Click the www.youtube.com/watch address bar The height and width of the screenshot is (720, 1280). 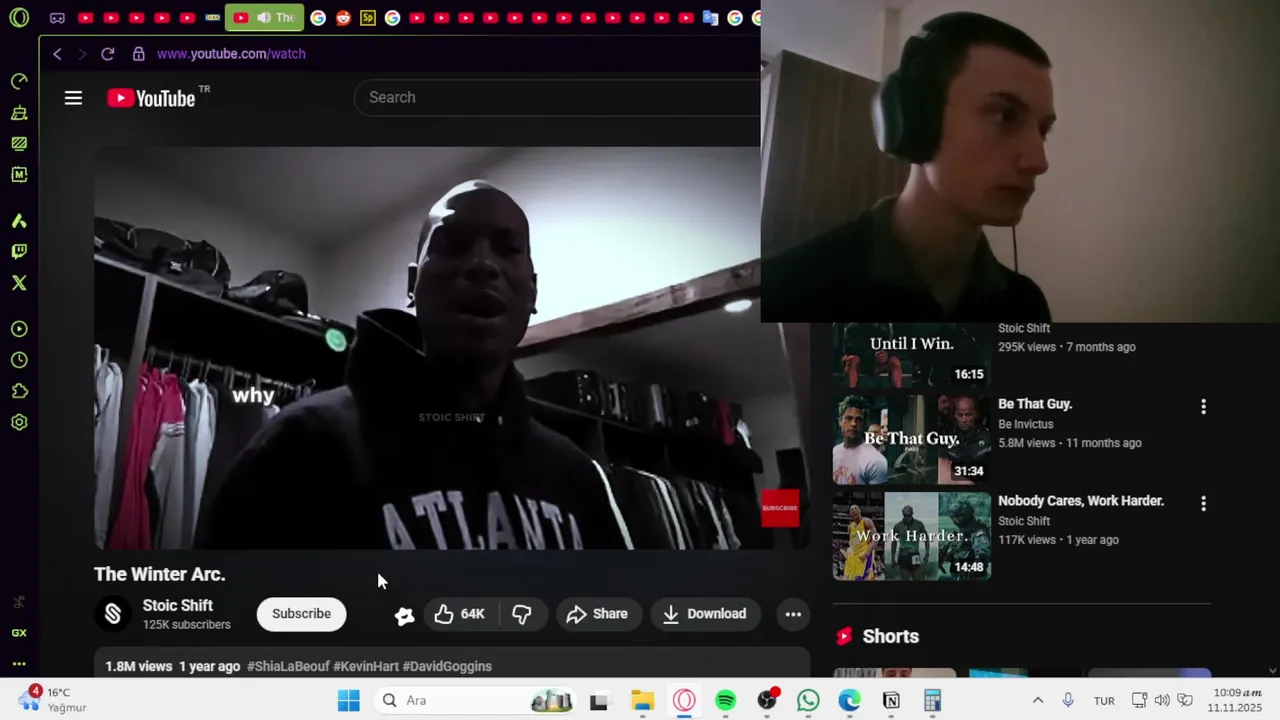tap(231, 54)
